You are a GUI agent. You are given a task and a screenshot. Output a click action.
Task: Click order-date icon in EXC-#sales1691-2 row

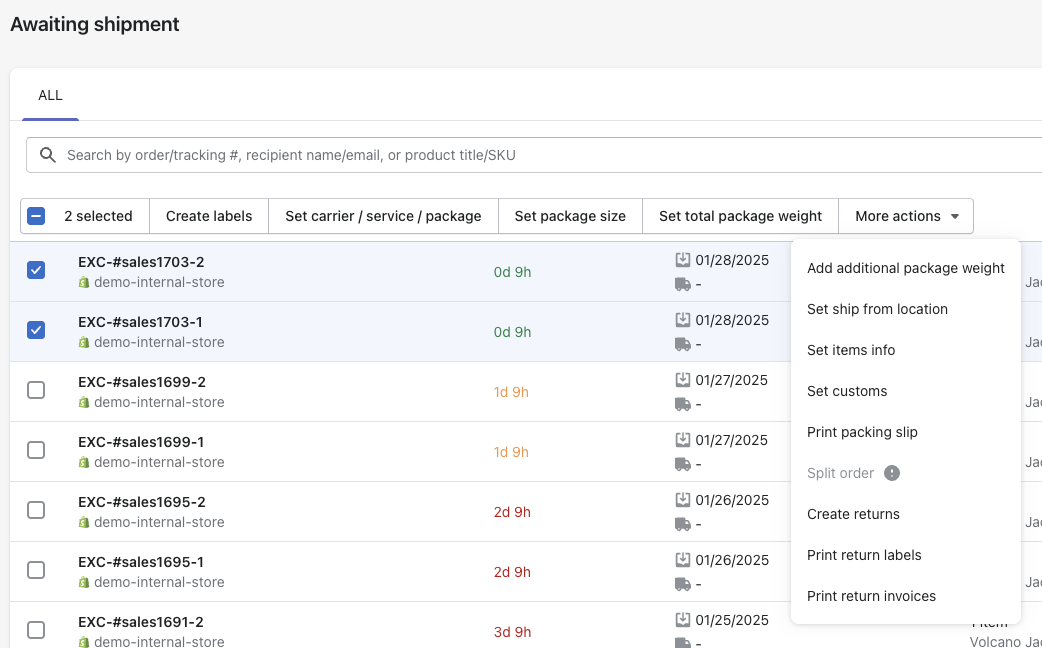tap(682, 619)
